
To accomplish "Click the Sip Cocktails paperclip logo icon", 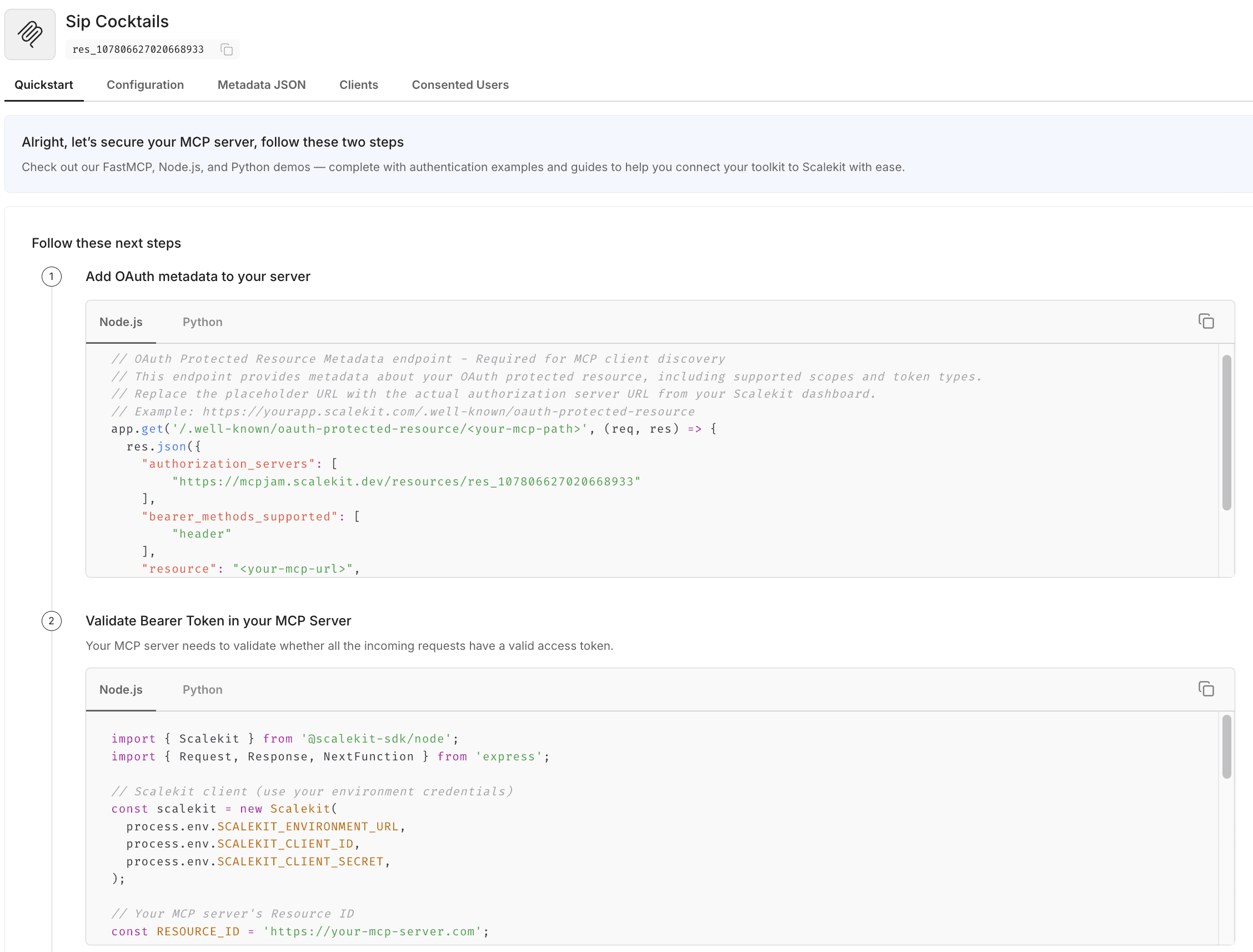I will pos(30,34).
